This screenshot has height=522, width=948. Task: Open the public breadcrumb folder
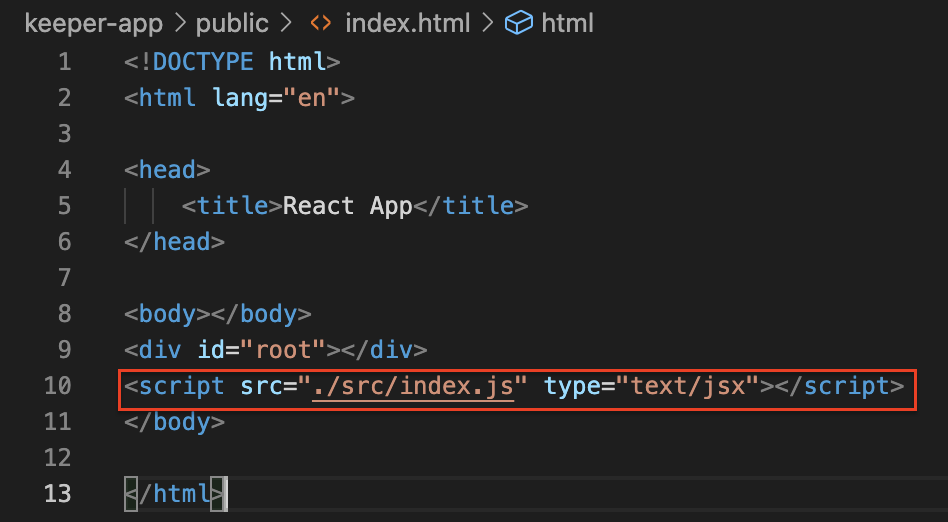pos(232,24)
